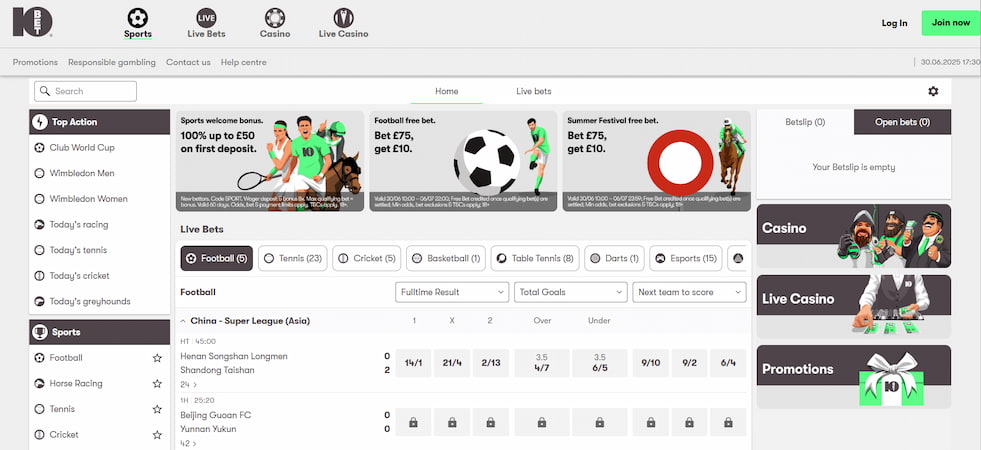Open the Casino promo tile on the right

(854, 236)
